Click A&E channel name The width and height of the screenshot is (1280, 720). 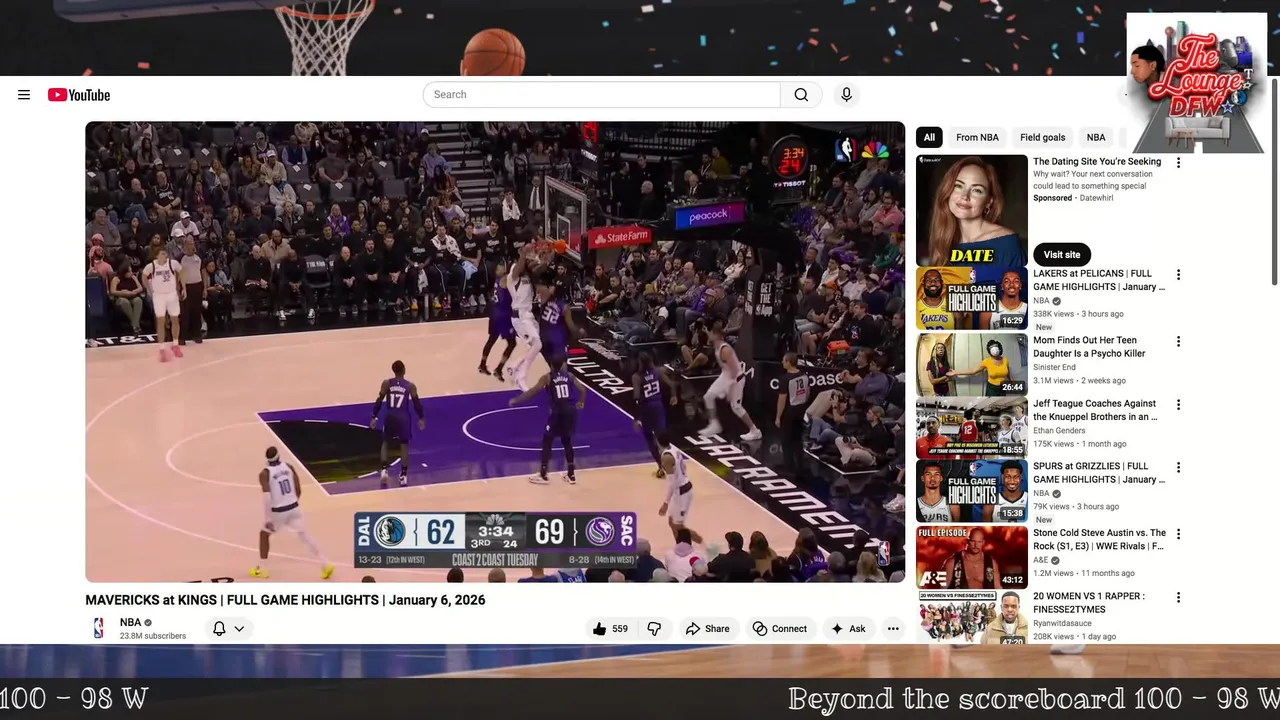click(1040, 561)
